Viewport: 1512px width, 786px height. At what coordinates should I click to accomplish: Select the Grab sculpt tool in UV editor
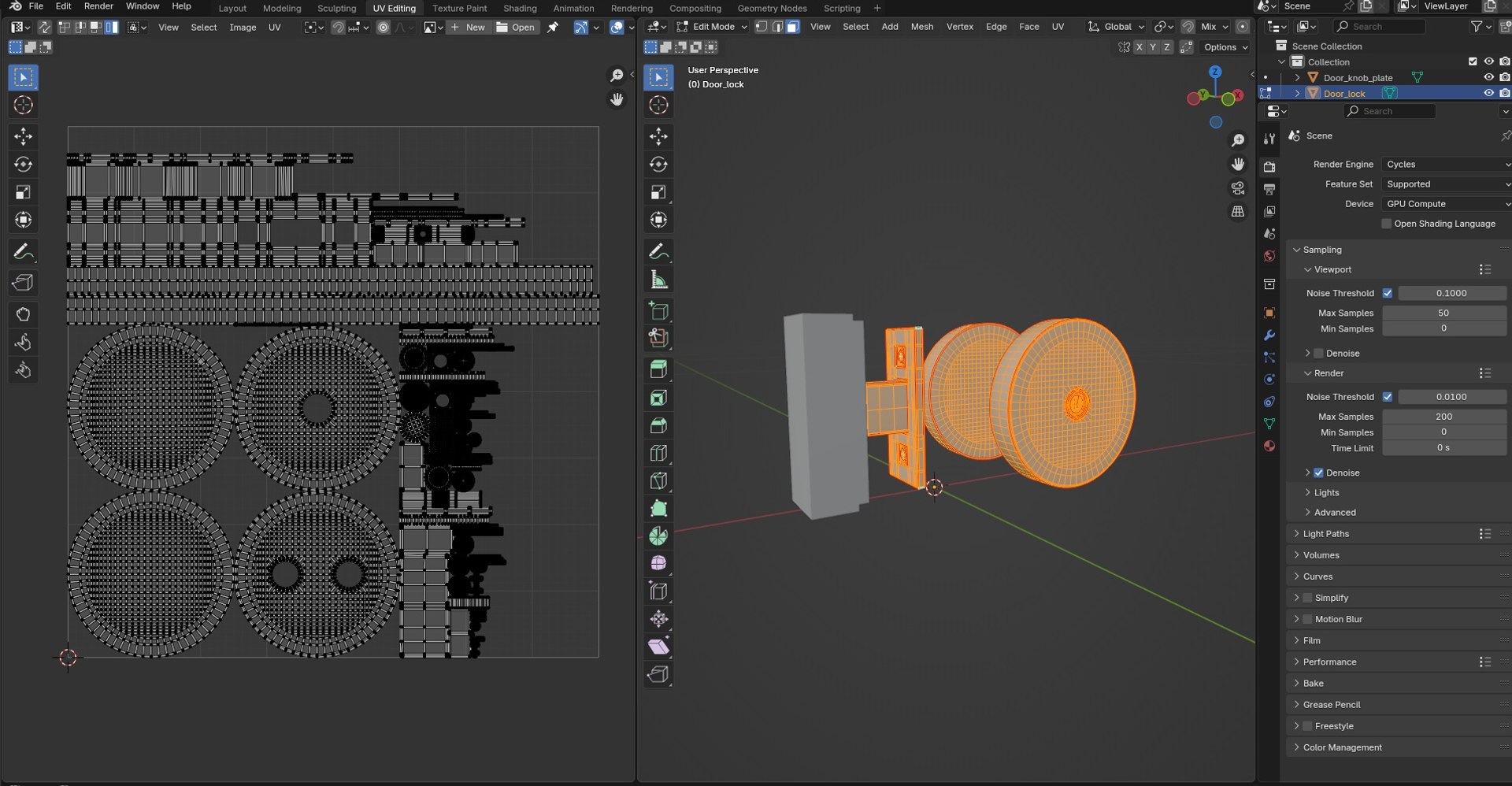(x=23, y=314)
